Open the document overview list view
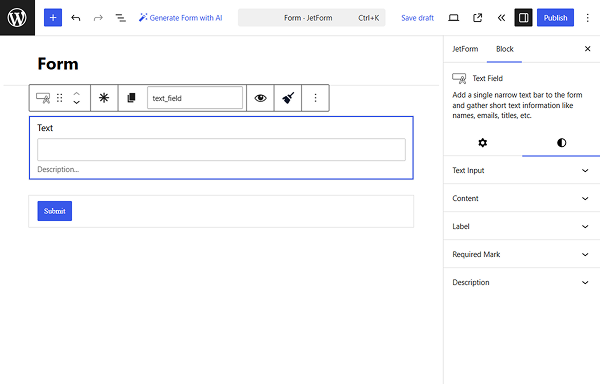Screen dimensions: 600x384 pyautogui.click(x=121, y=18)
